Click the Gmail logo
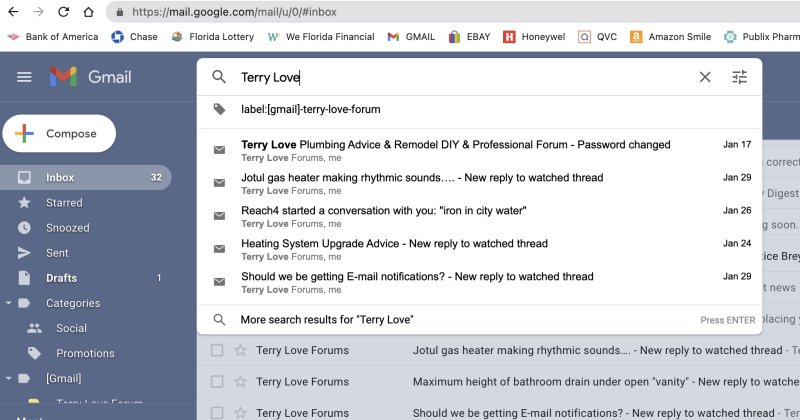The height and width of the screenshot is (420, 800). click(90, 77)
